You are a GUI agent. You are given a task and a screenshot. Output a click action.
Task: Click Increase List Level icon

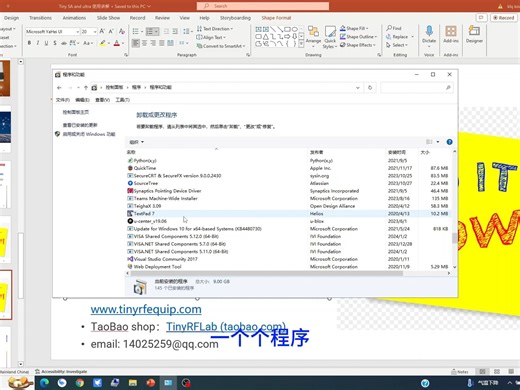pyautogui.click(x=175, y=31)
